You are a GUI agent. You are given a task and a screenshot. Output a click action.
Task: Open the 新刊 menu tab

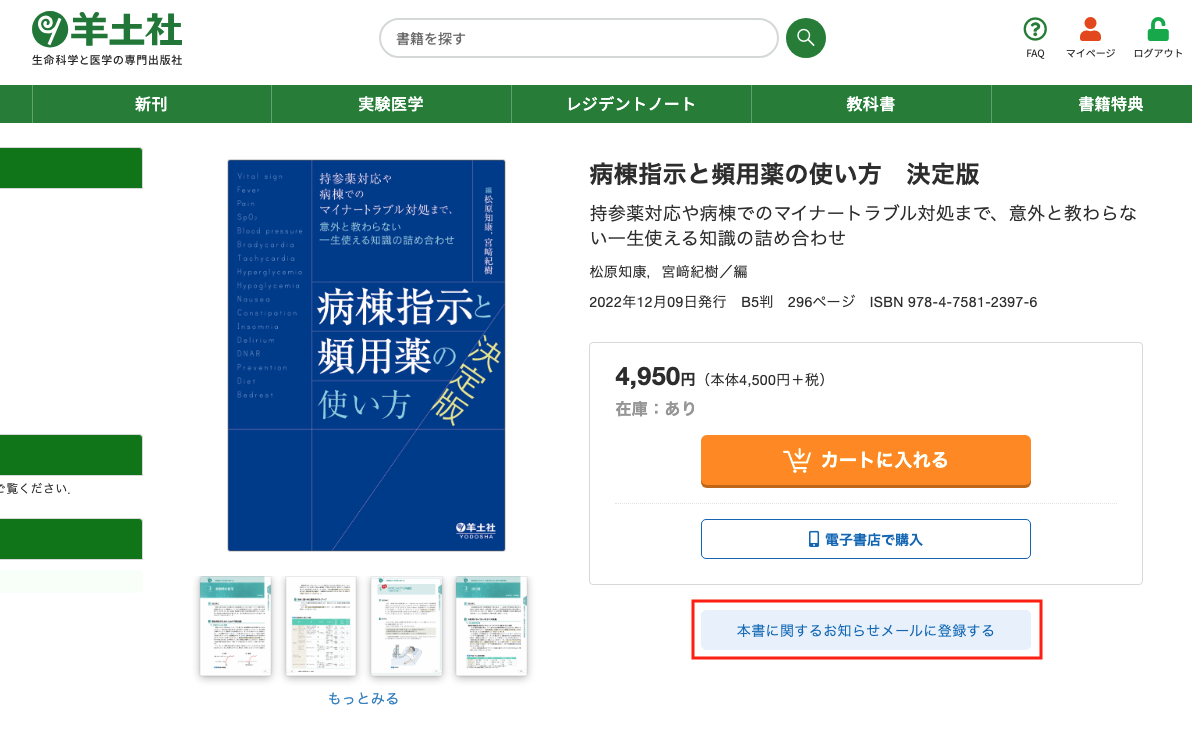coord(151,104)
